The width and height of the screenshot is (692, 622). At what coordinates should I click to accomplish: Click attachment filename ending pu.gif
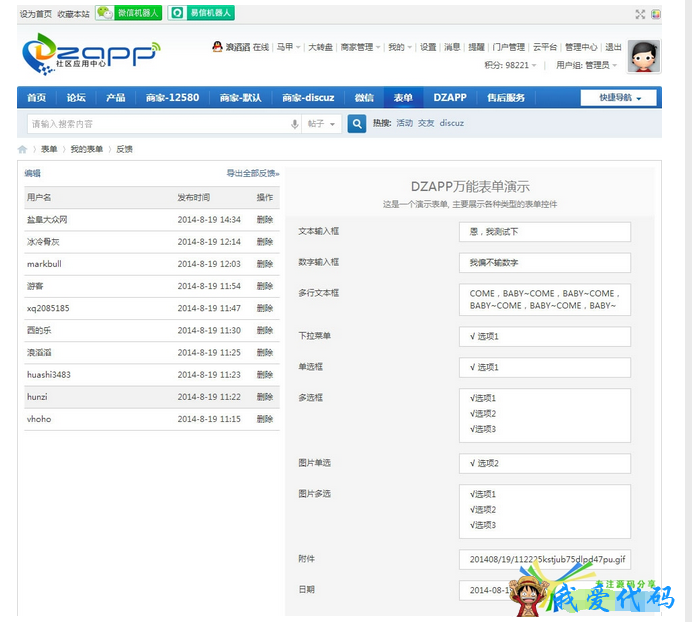(x=547, y=559)
